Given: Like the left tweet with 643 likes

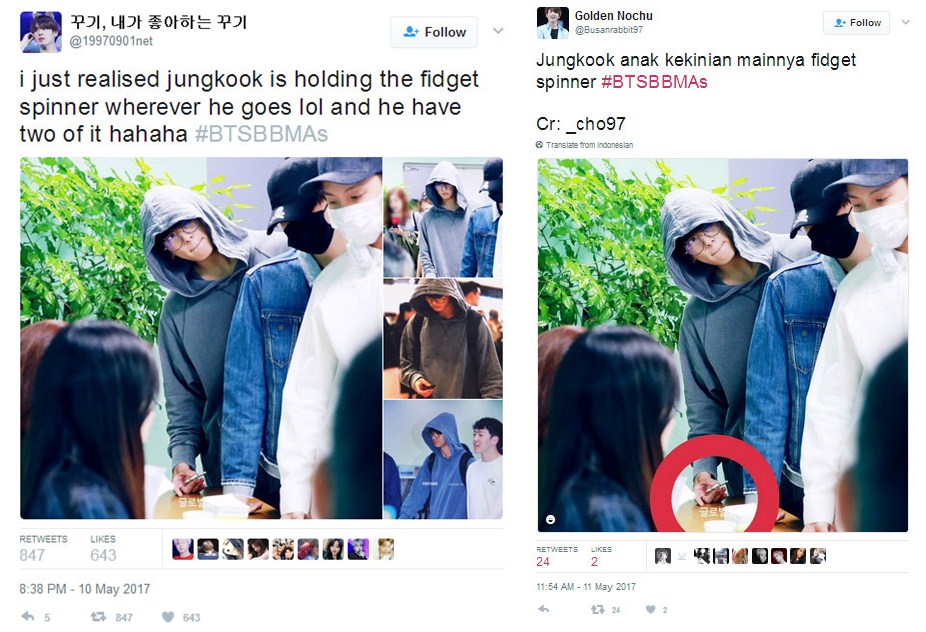Looking at the screenshot, I should (x=168, y=617).
